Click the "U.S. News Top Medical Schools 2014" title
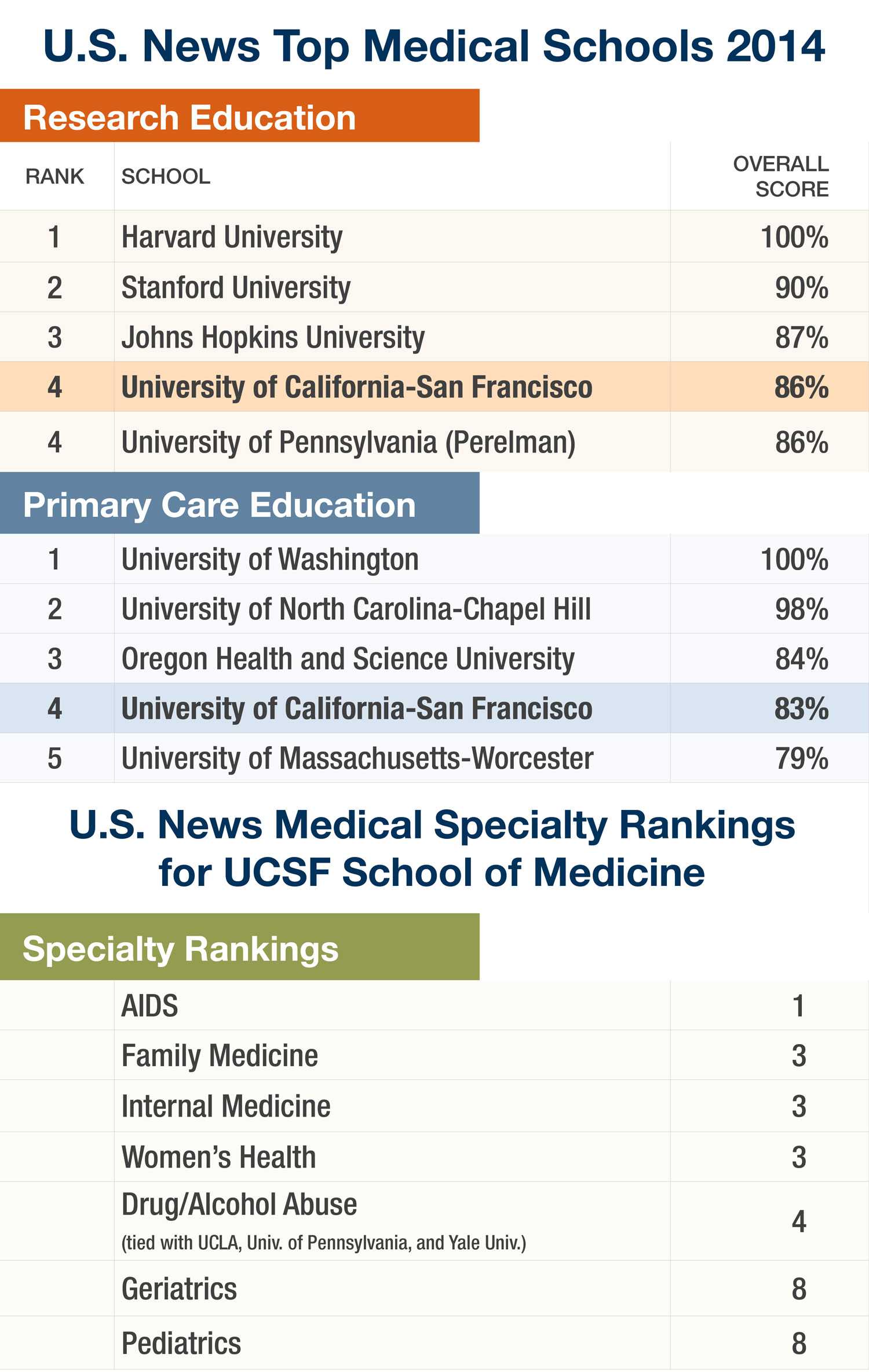This screenshot has height=1372, width=869. pos(434,46)
